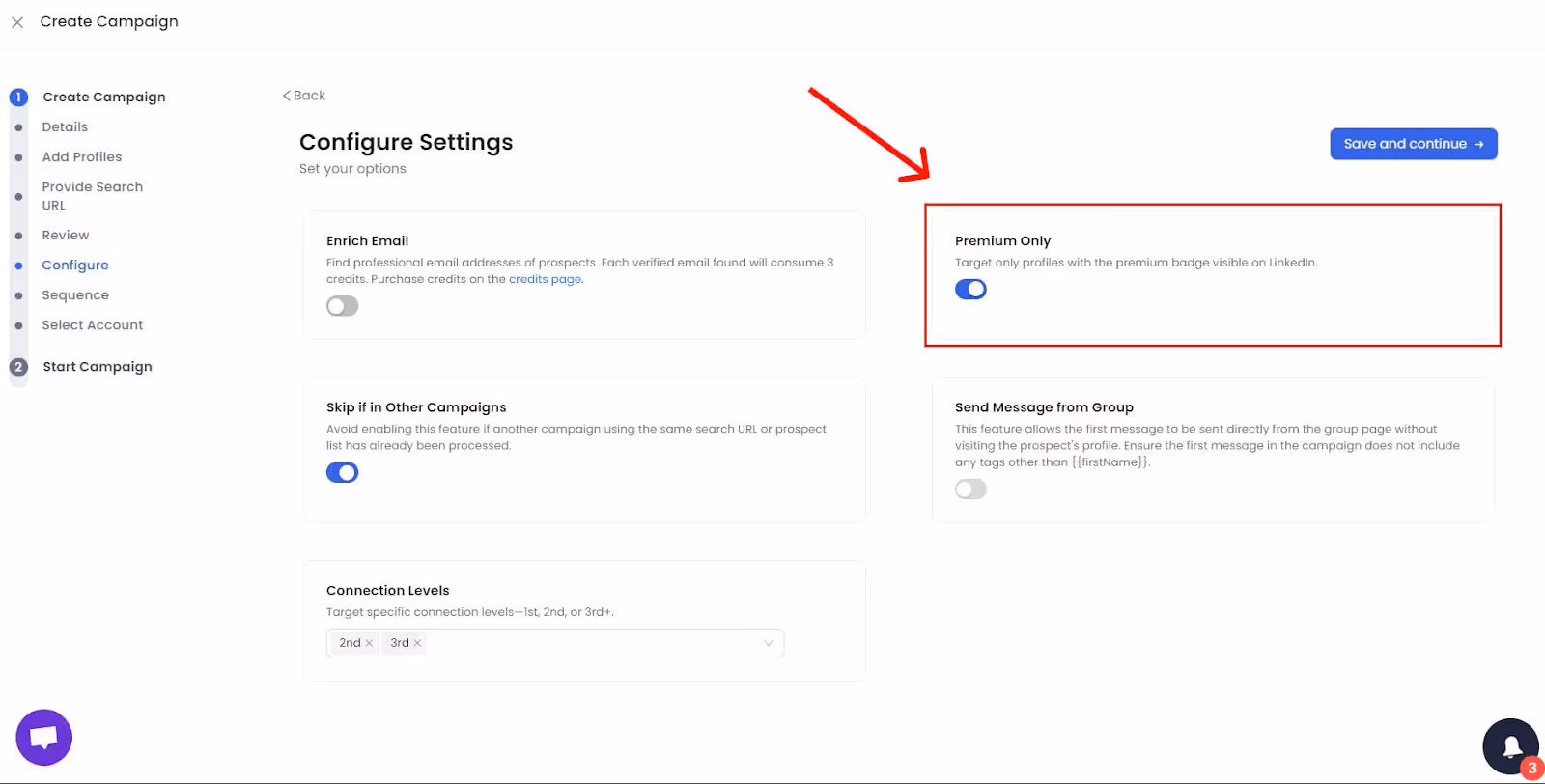Remove the 2nd connection level tag

click(x=368, y=643)
